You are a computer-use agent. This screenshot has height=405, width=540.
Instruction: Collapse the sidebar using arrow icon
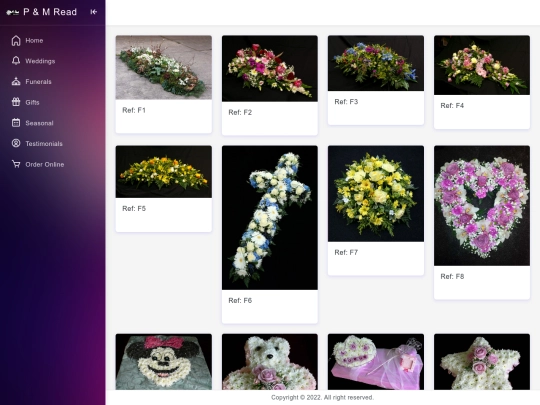tap(93, 12)
